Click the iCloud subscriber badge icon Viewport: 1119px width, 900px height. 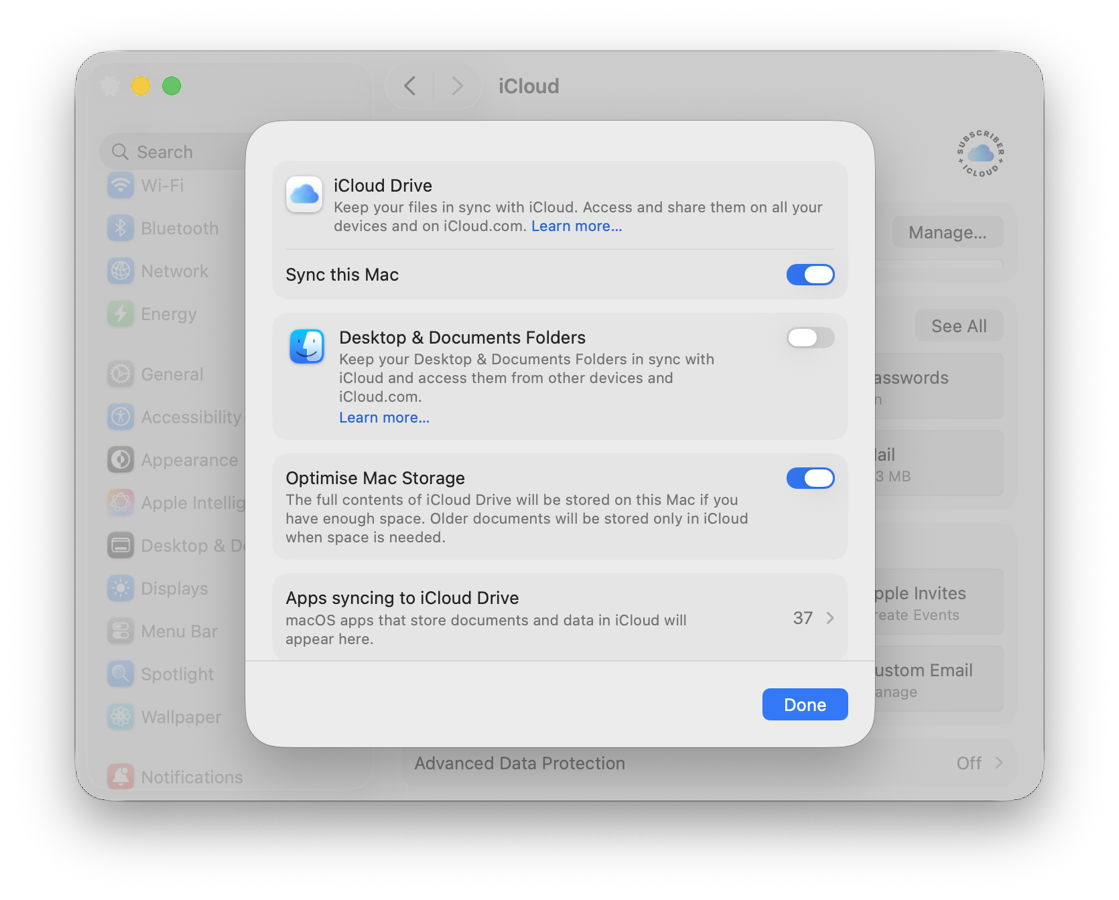coord(980,153)
